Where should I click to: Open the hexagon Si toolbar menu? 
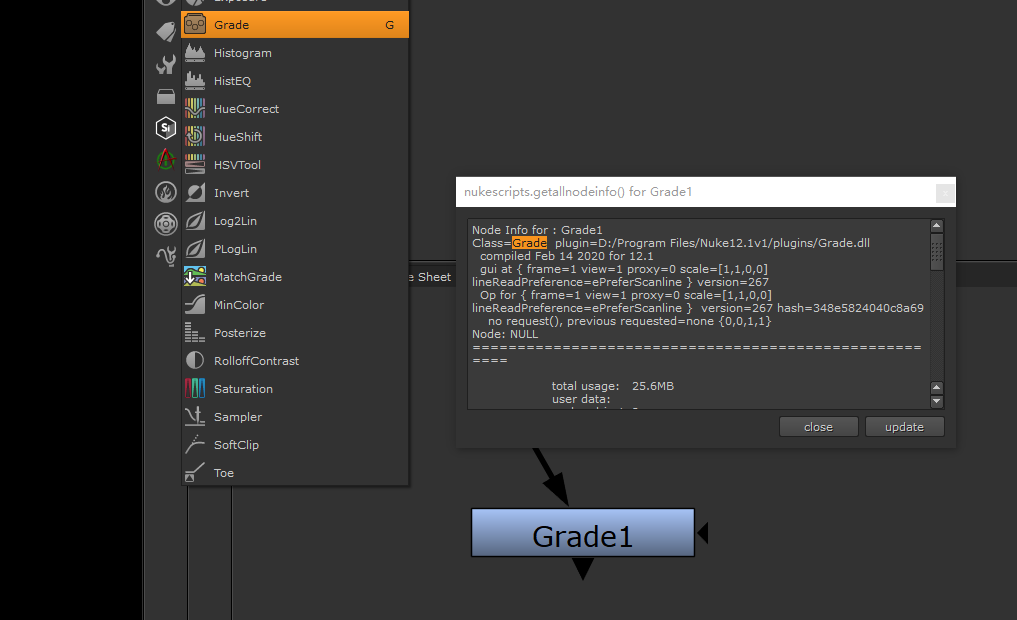pos(166,128)
